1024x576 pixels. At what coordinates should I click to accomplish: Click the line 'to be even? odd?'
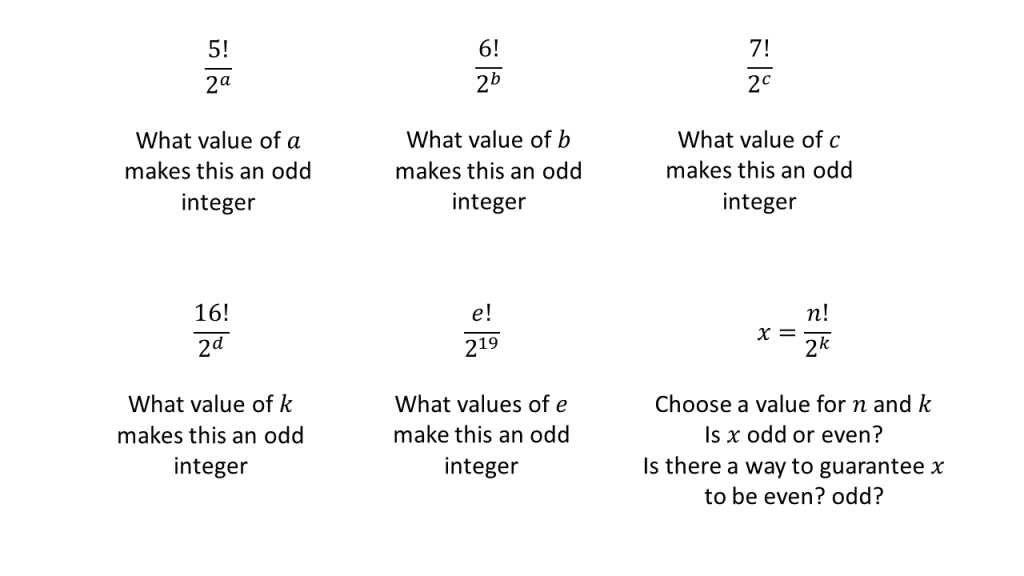(x=793, y=497)
